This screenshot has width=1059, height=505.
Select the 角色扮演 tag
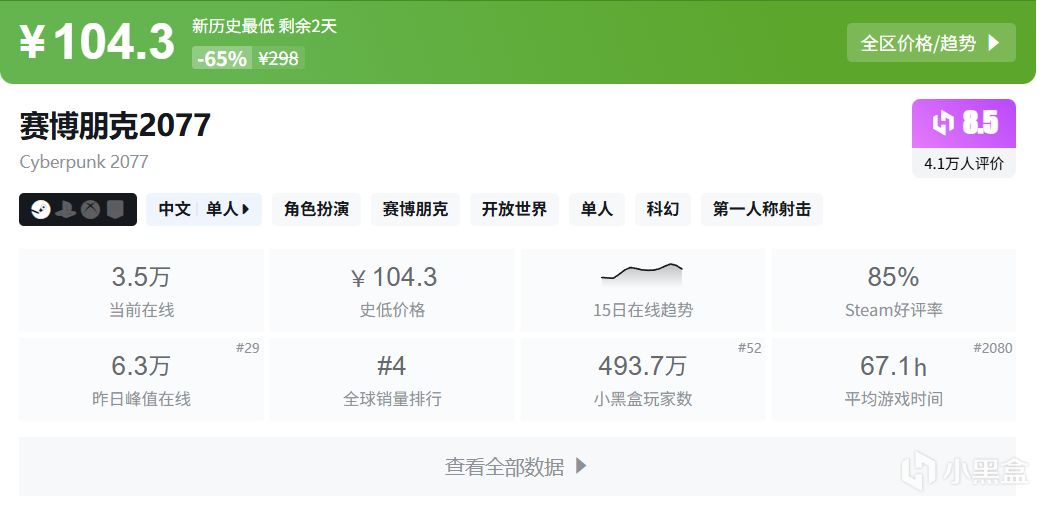[x=316, y=209]
